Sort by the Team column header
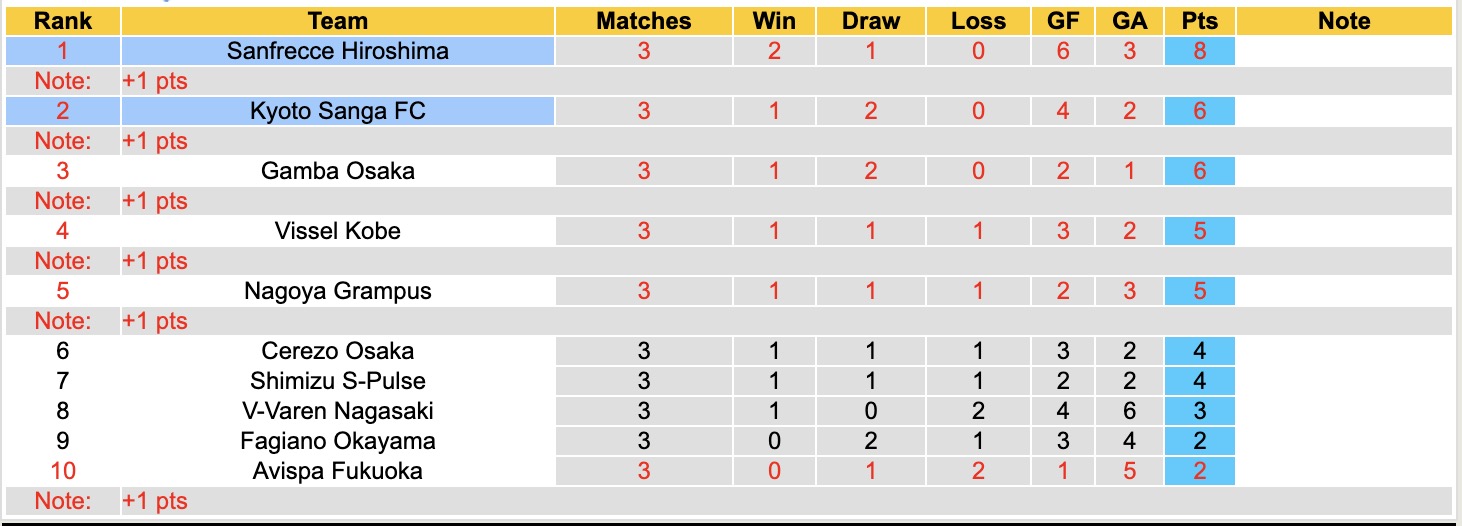Viewport: 1462px width, 526px height. point(337,21)
